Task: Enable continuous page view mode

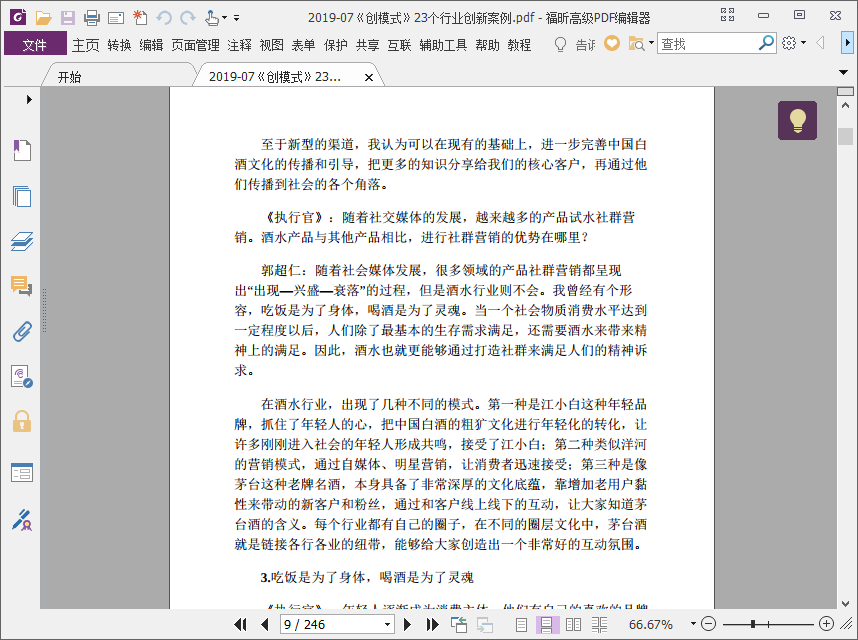Action: click(x=546, y=624)
